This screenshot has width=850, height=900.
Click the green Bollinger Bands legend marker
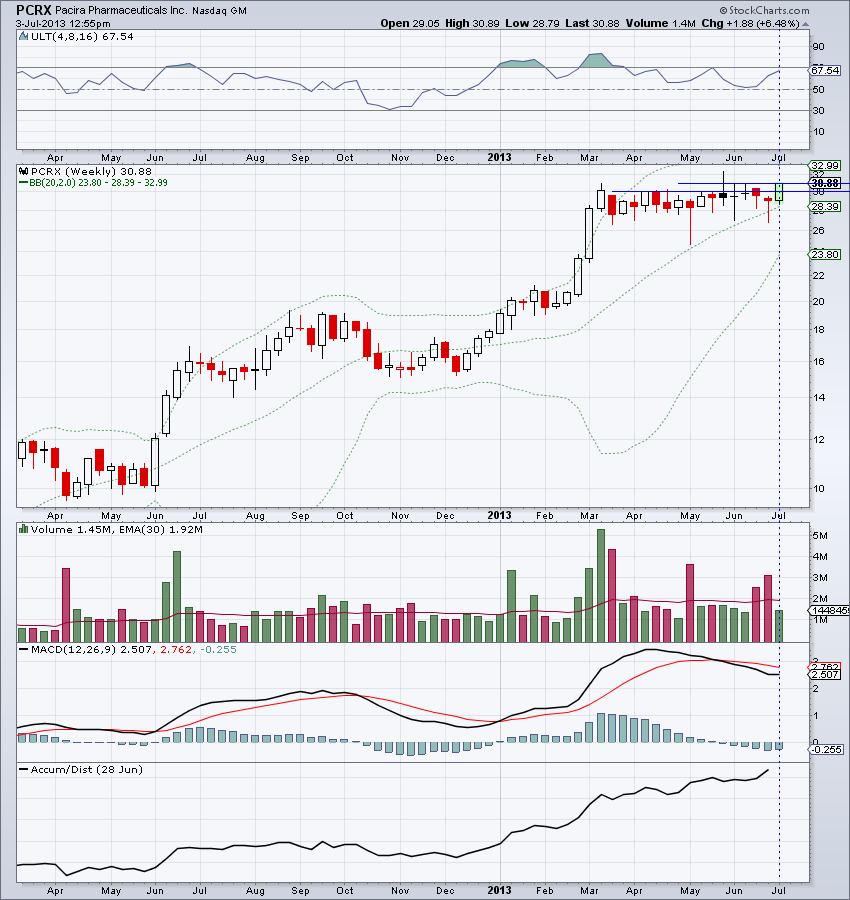point(24,183)
